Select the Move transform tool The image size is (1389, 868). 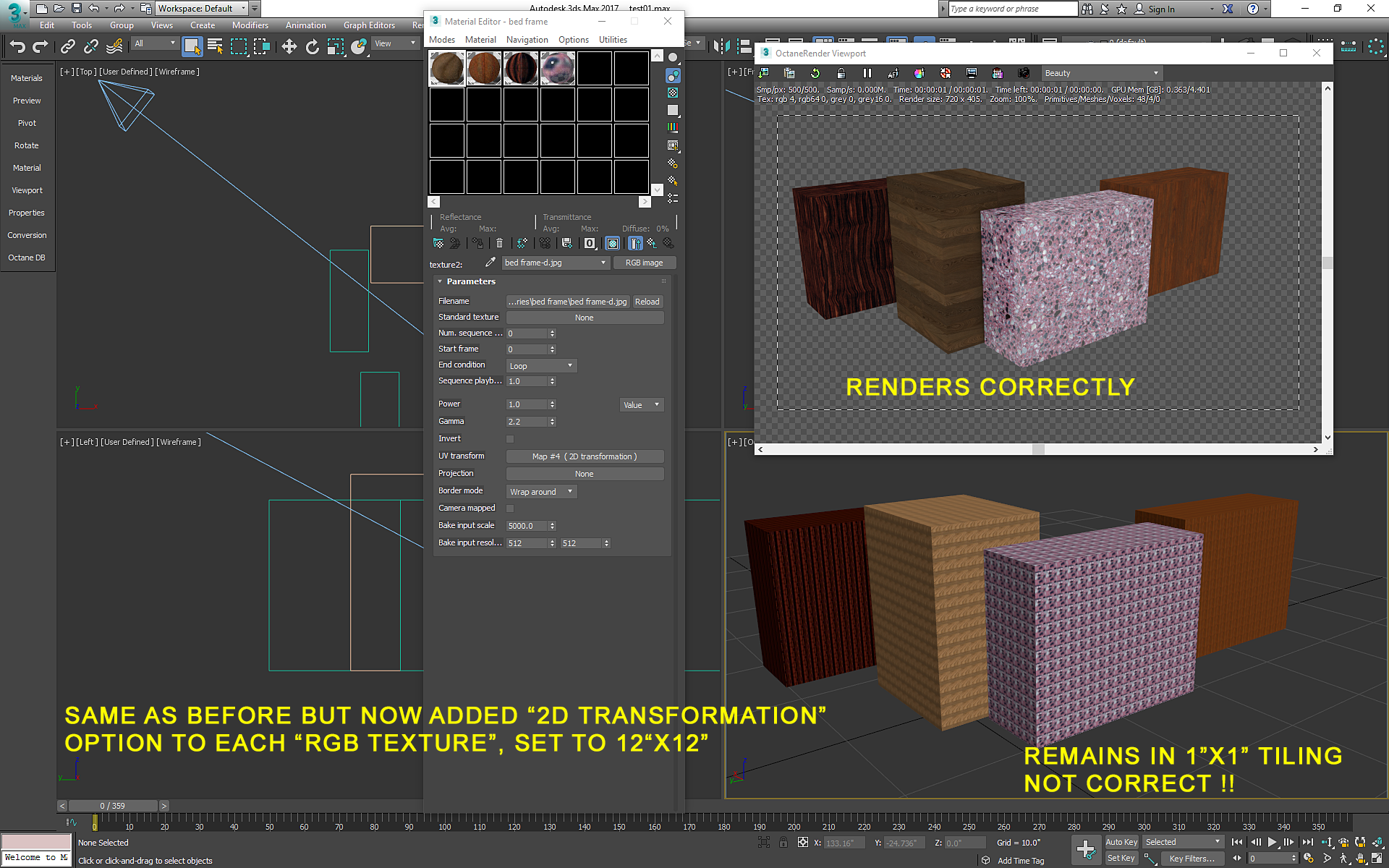[289, 47]
